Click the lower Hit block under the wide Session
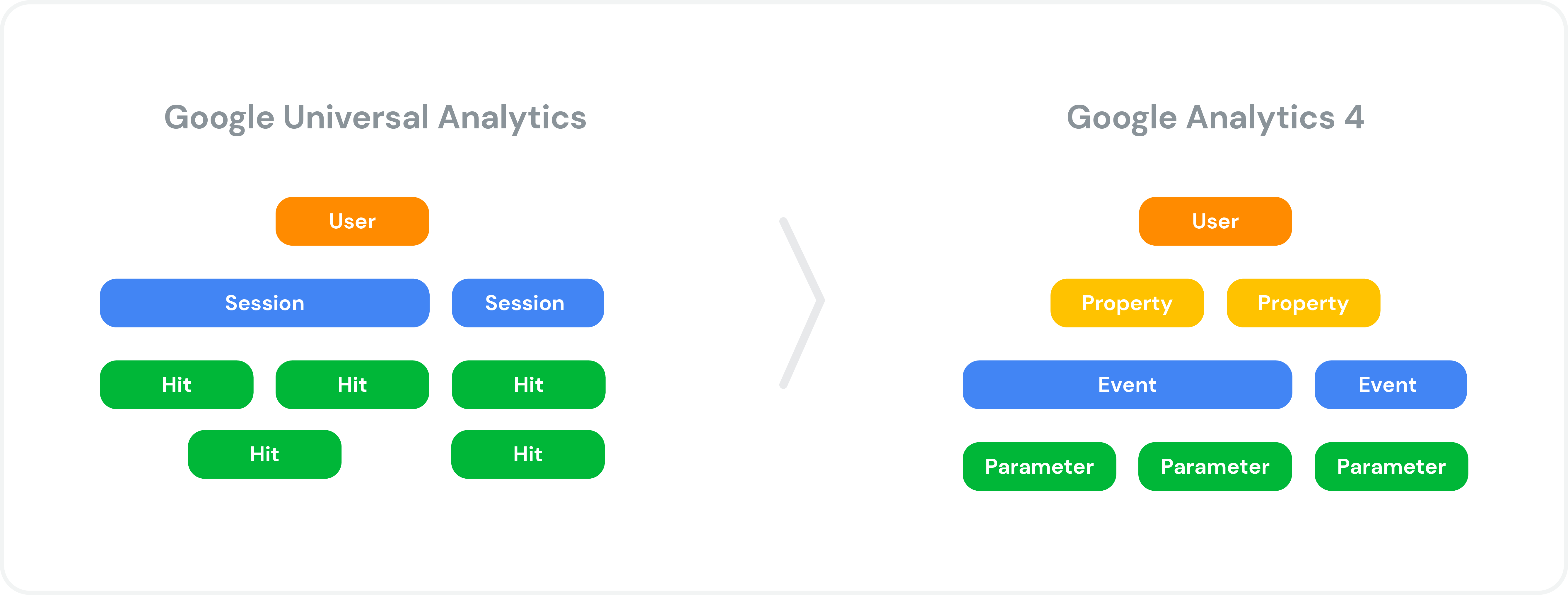 click(x=264, y=454)
